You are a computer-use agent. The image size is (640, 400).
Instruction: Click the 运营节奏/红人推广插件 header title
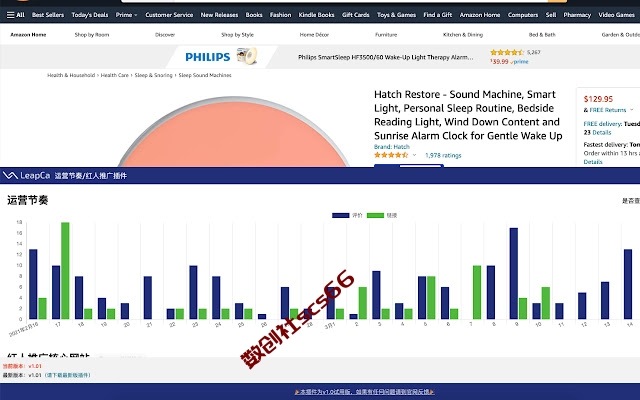coord(91,176)
